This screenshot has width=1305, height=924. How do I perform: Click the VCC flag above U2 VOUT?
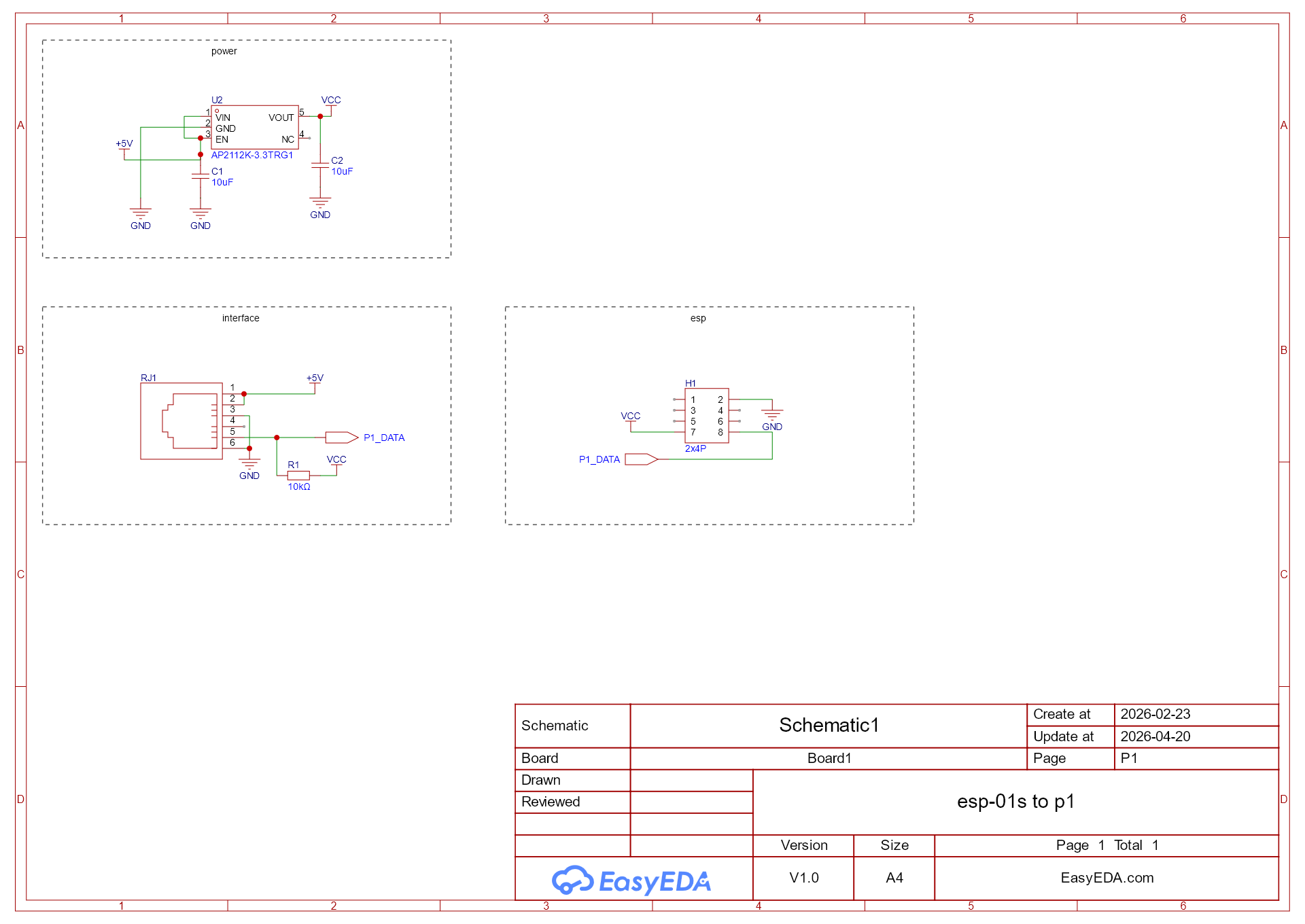click(x=331, y=103)
